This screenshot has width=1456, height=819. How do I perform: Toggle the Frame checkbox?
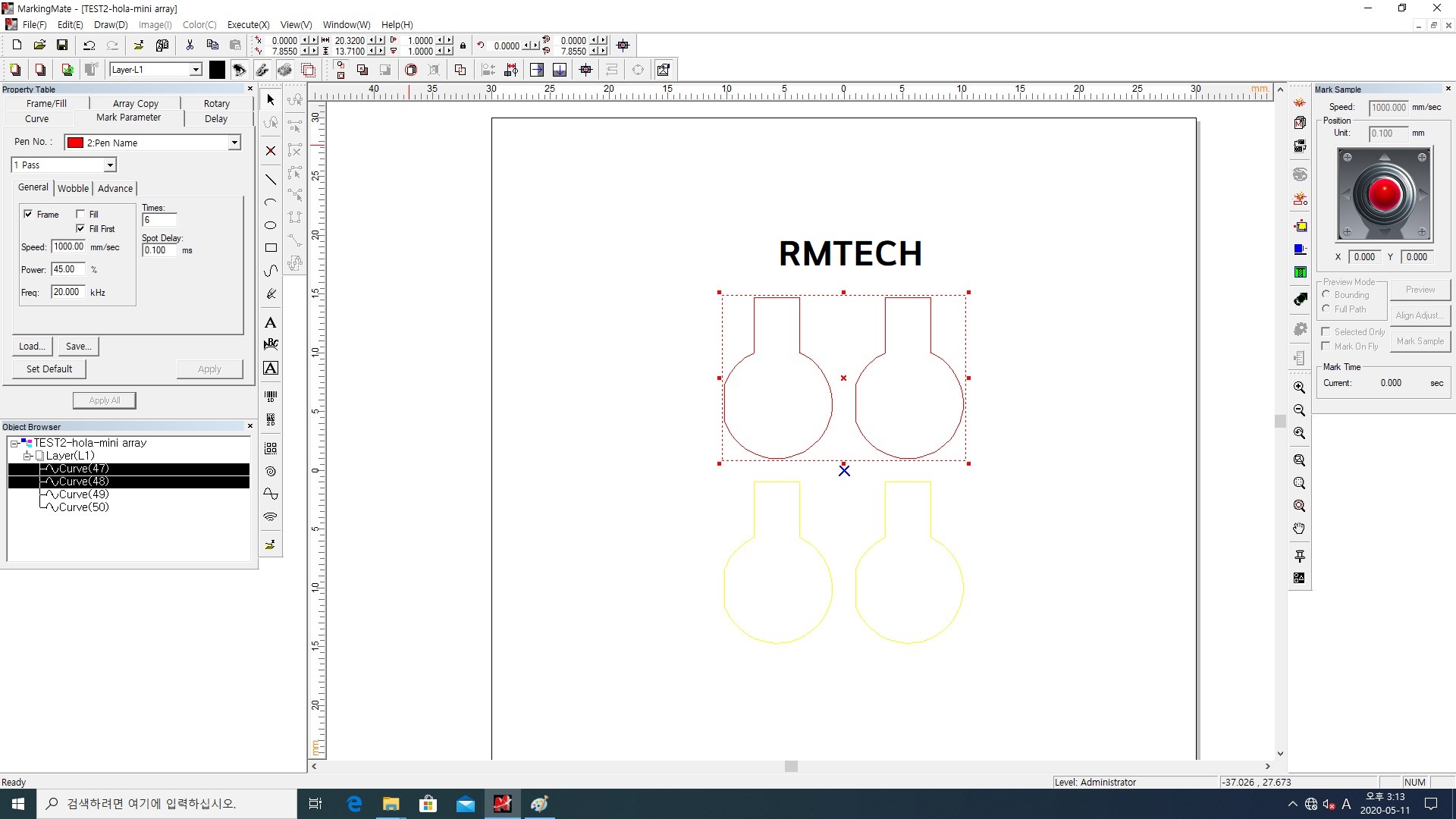28,214
